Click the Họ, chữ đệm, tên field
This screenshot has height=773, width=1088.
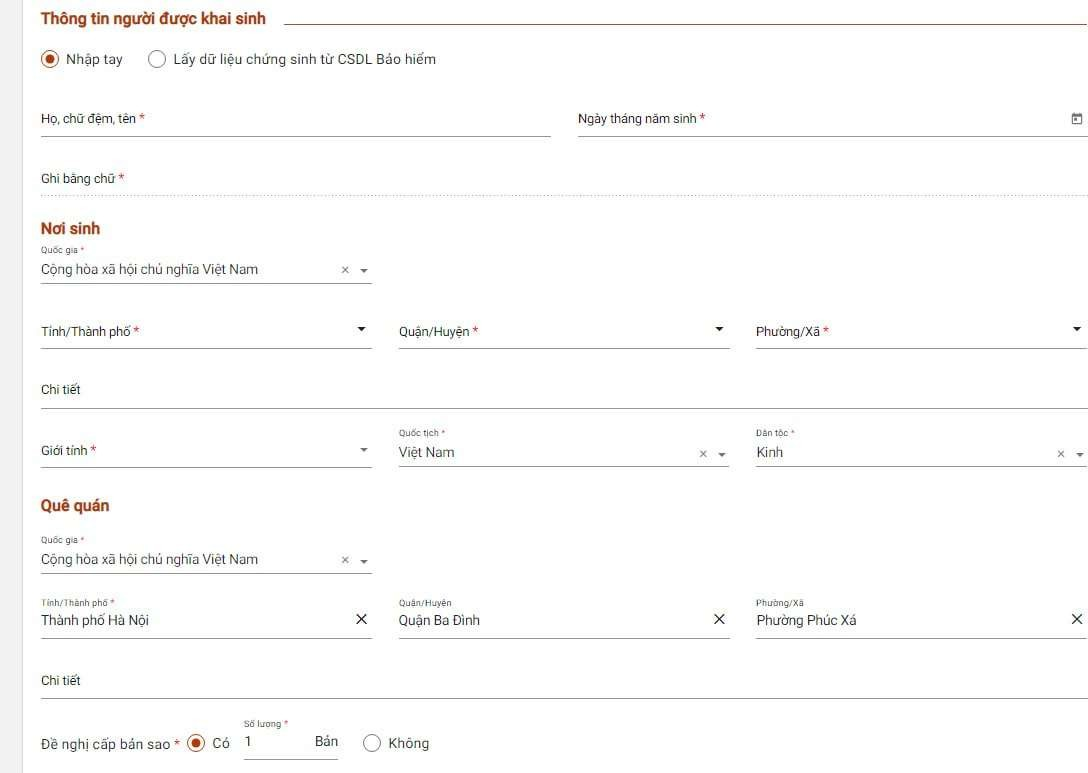(295, 120)
